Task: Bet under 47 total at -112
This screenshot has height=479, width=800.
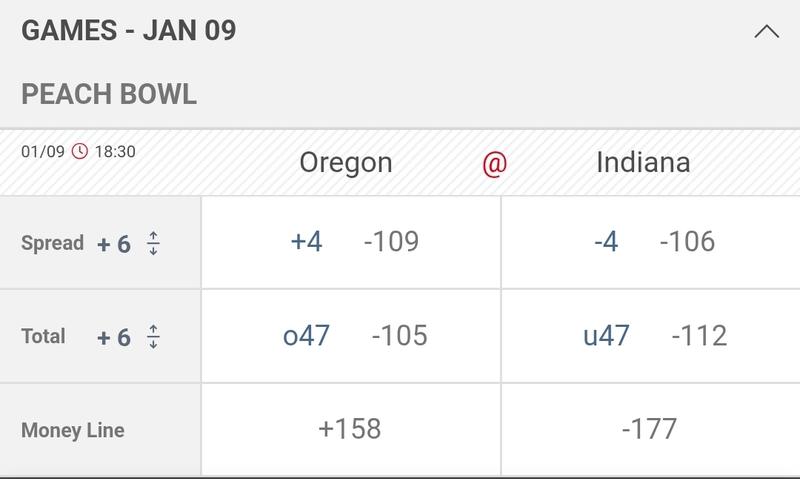Action: pos(651,336)
